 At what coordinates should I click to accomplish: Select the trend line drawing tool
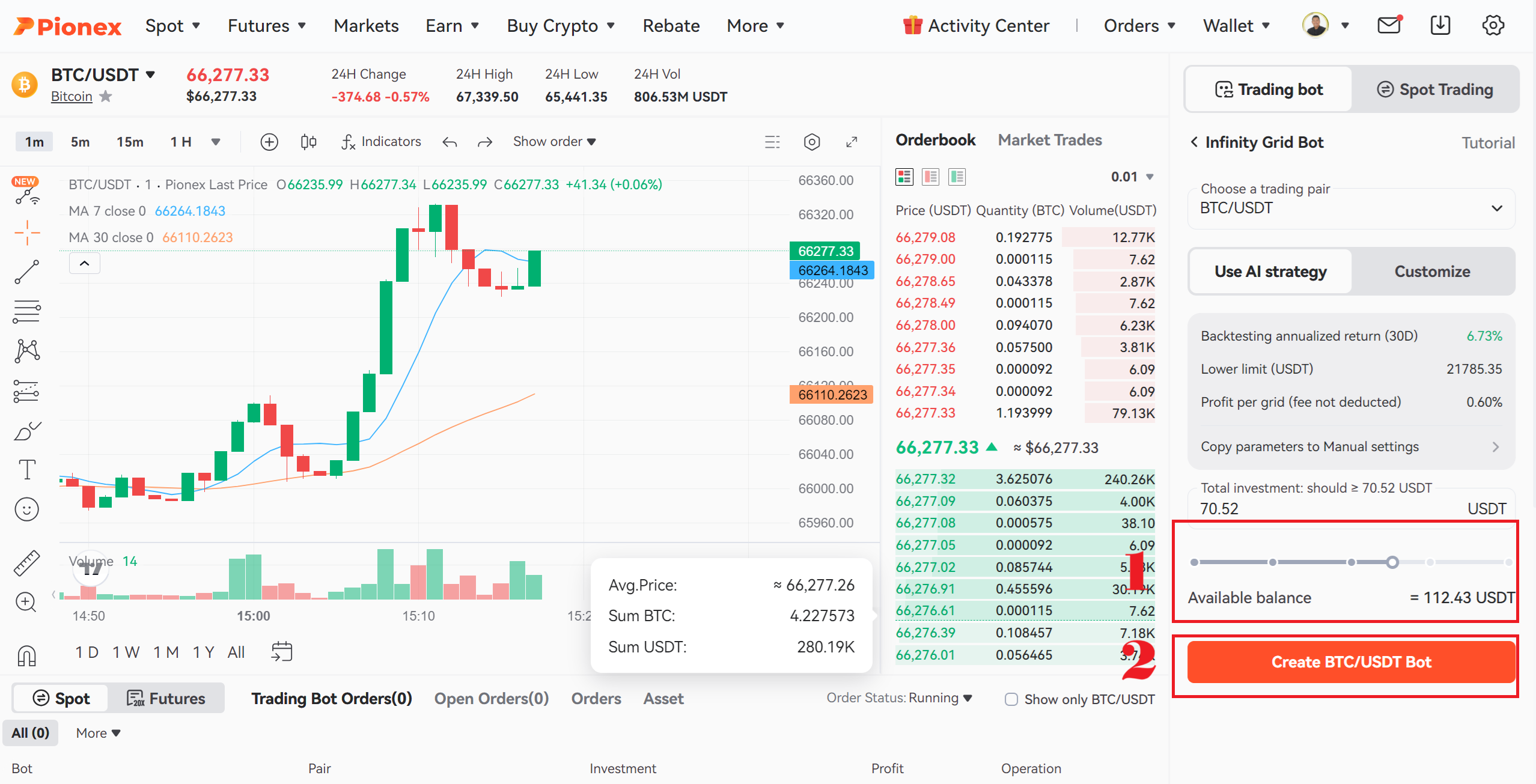[x=27, y=272]
